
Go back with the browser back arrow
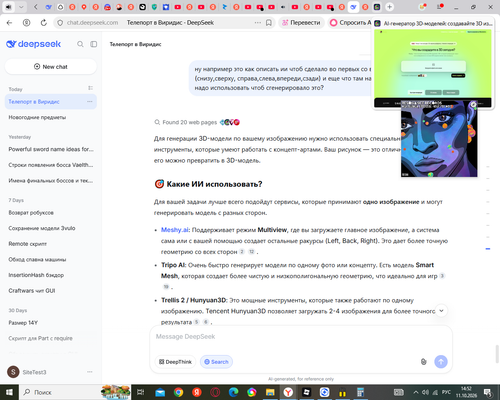tap(9, 23)
